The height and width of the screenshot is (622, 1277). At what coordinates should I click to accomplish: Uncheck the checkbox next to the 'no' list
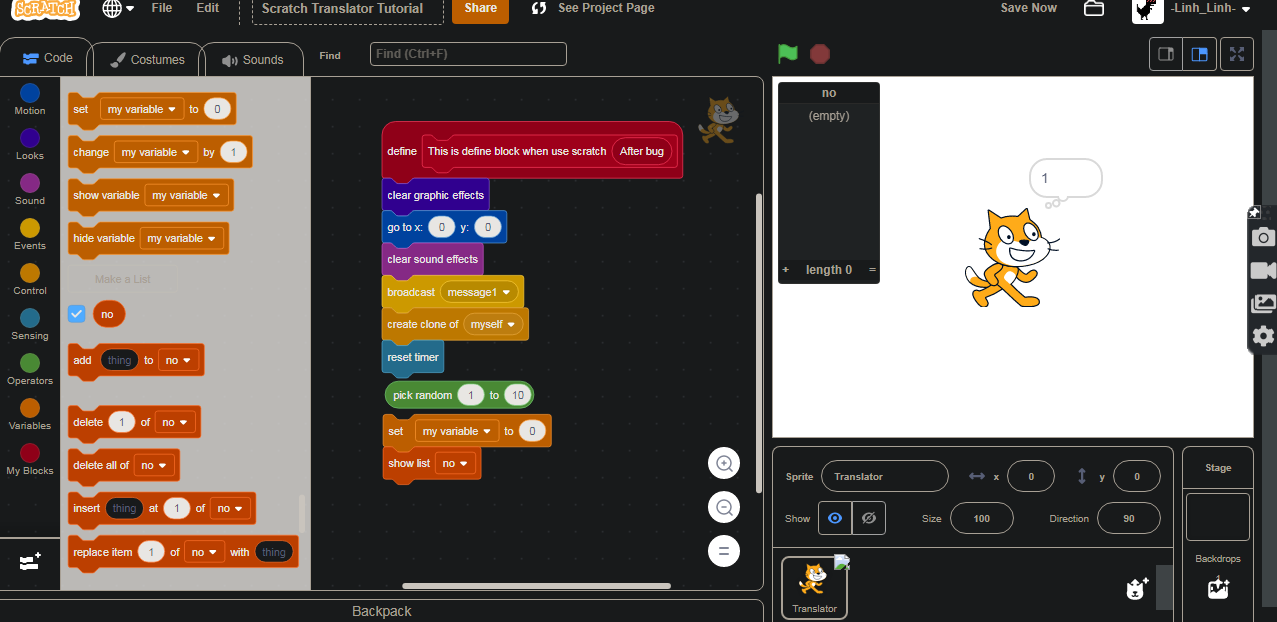click(x=76, y=313)
